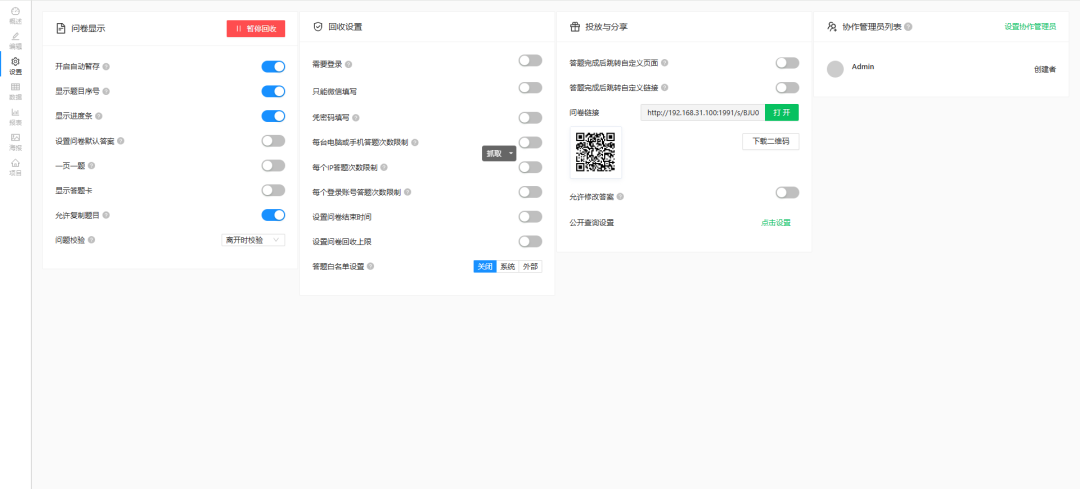Go to 报表 chart icon in sidebar

(15, 116)
